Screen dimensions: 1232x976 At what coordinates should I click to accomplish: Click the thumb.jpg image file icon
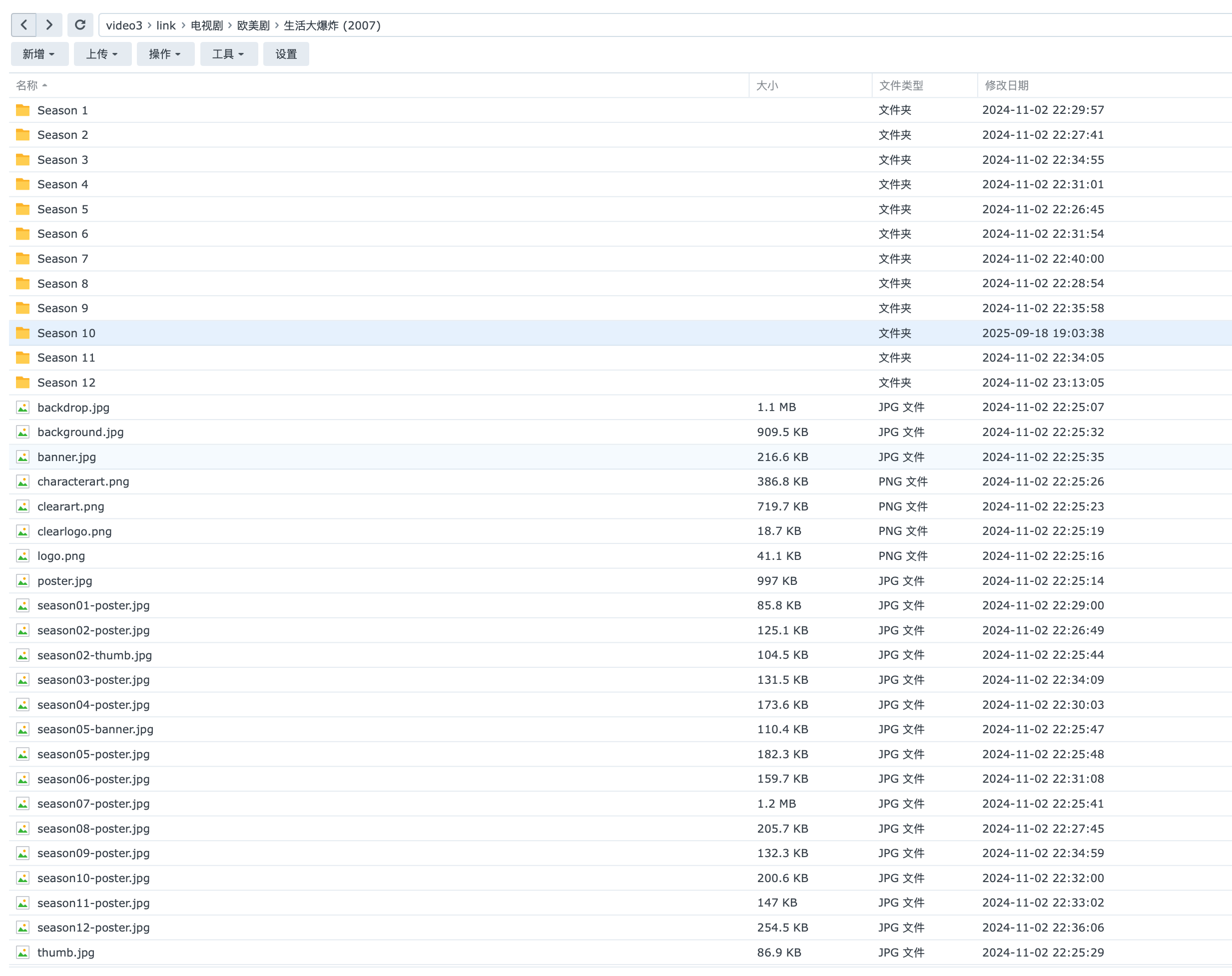click(x=23, y=953)
